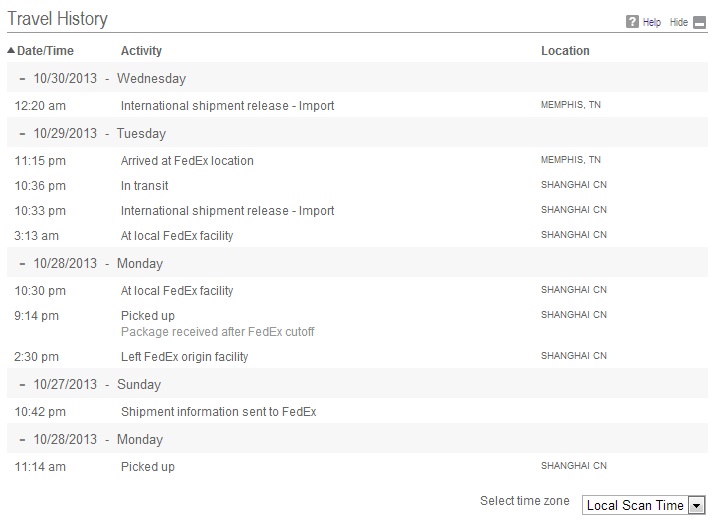The width and height of the screenshot is (715, 524).
Task: Click the time zone dropdown arrow button
Action: coord(696,505)
